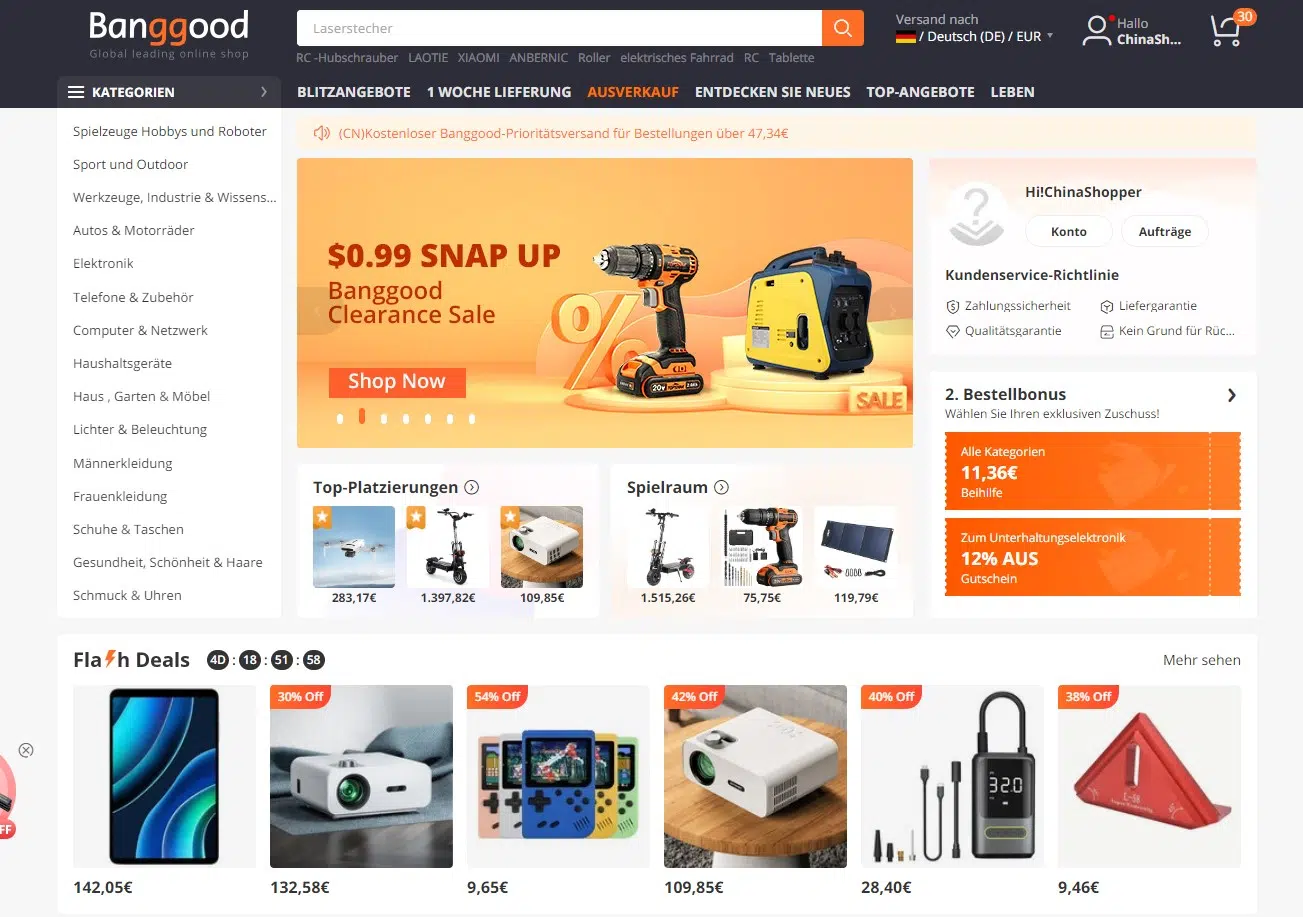This screenshot has width=1303, height=917.
Task: Close the floating promo with X icon
Action: (x=26, y=750)
